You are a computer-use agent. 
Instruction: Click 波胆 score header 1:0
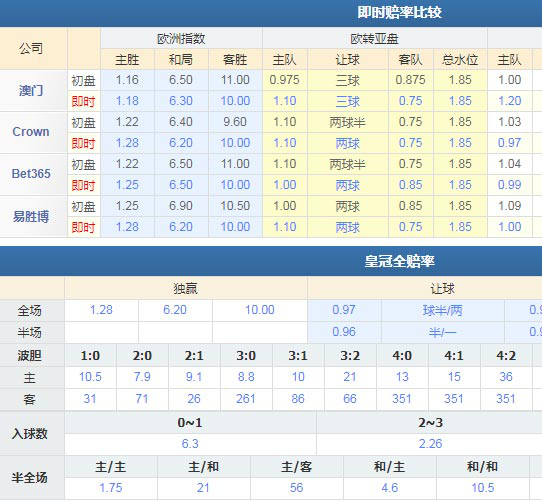click(x=90, y=355)
